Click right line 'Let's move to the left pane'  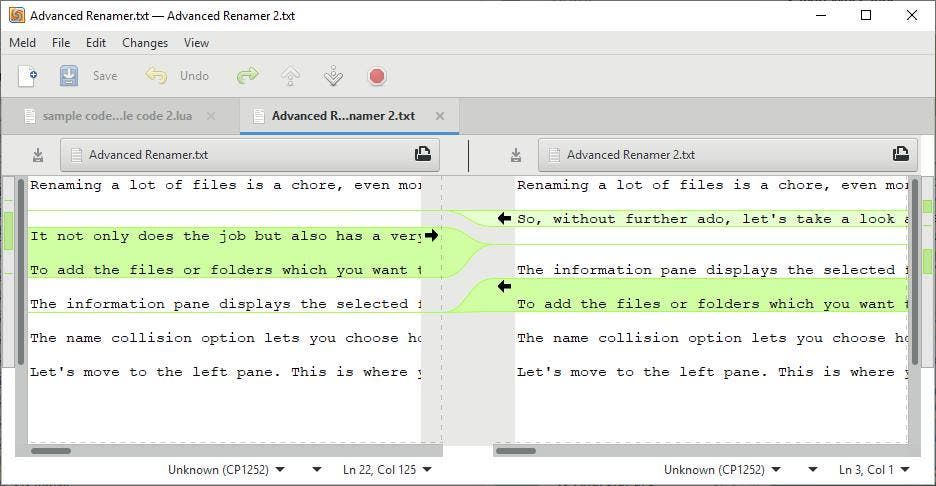pyautogui.click(x=713, y=372)
